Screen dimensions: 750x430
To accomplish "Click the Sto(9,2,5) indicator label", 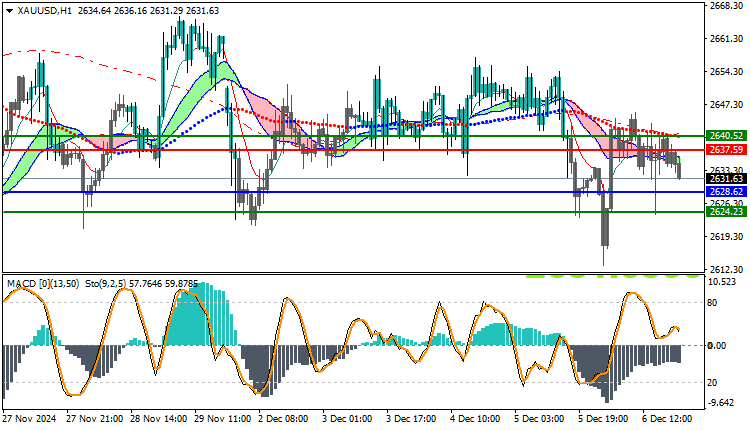I will coord(106,284).
